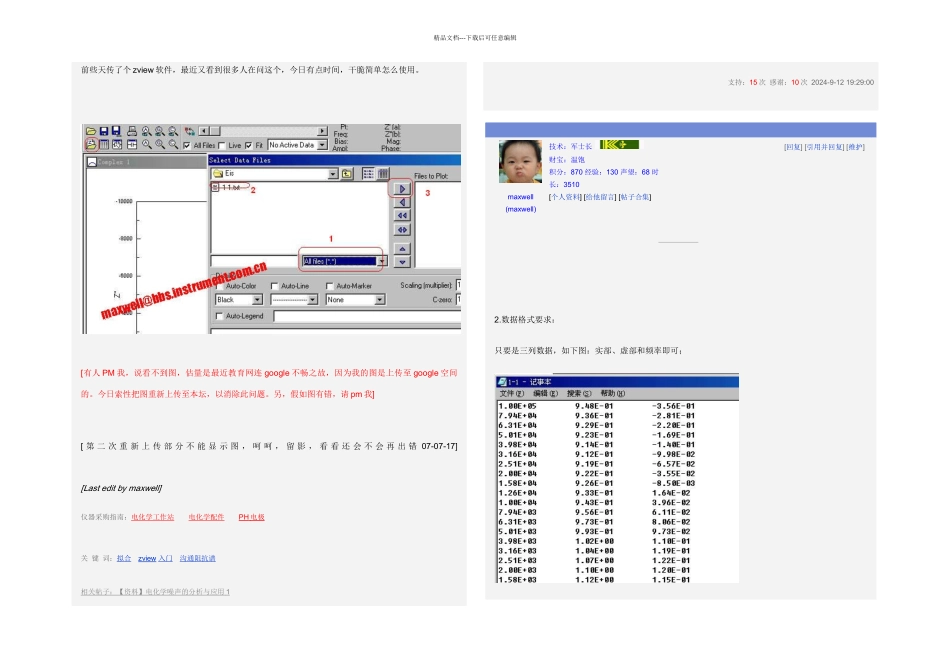Open the PH电极 link
This screenshot has height=672, width=950.
[251, 517]
